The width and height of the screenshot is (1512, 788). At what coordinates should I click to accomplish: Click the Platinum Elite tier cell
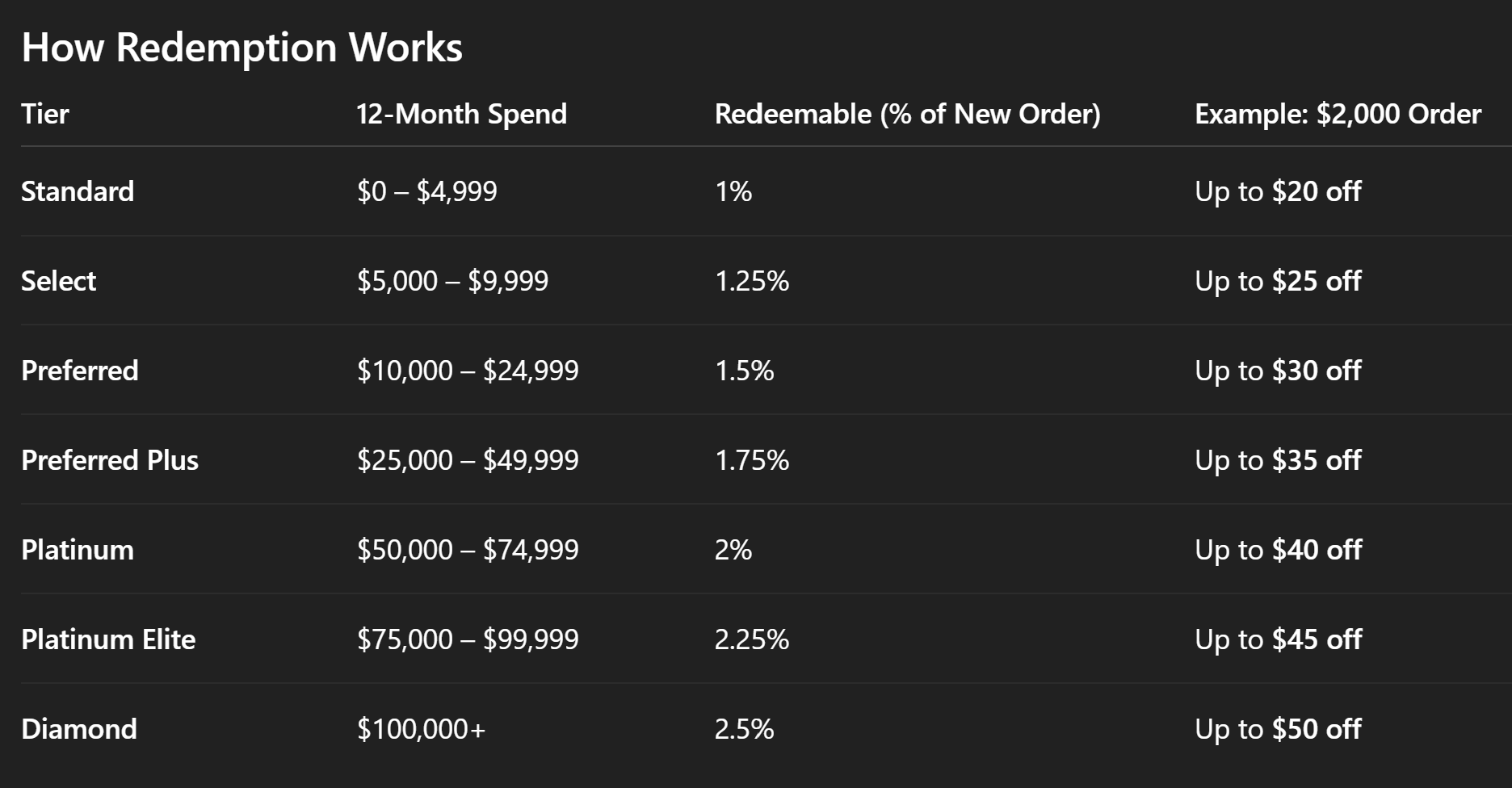[108, 639]
